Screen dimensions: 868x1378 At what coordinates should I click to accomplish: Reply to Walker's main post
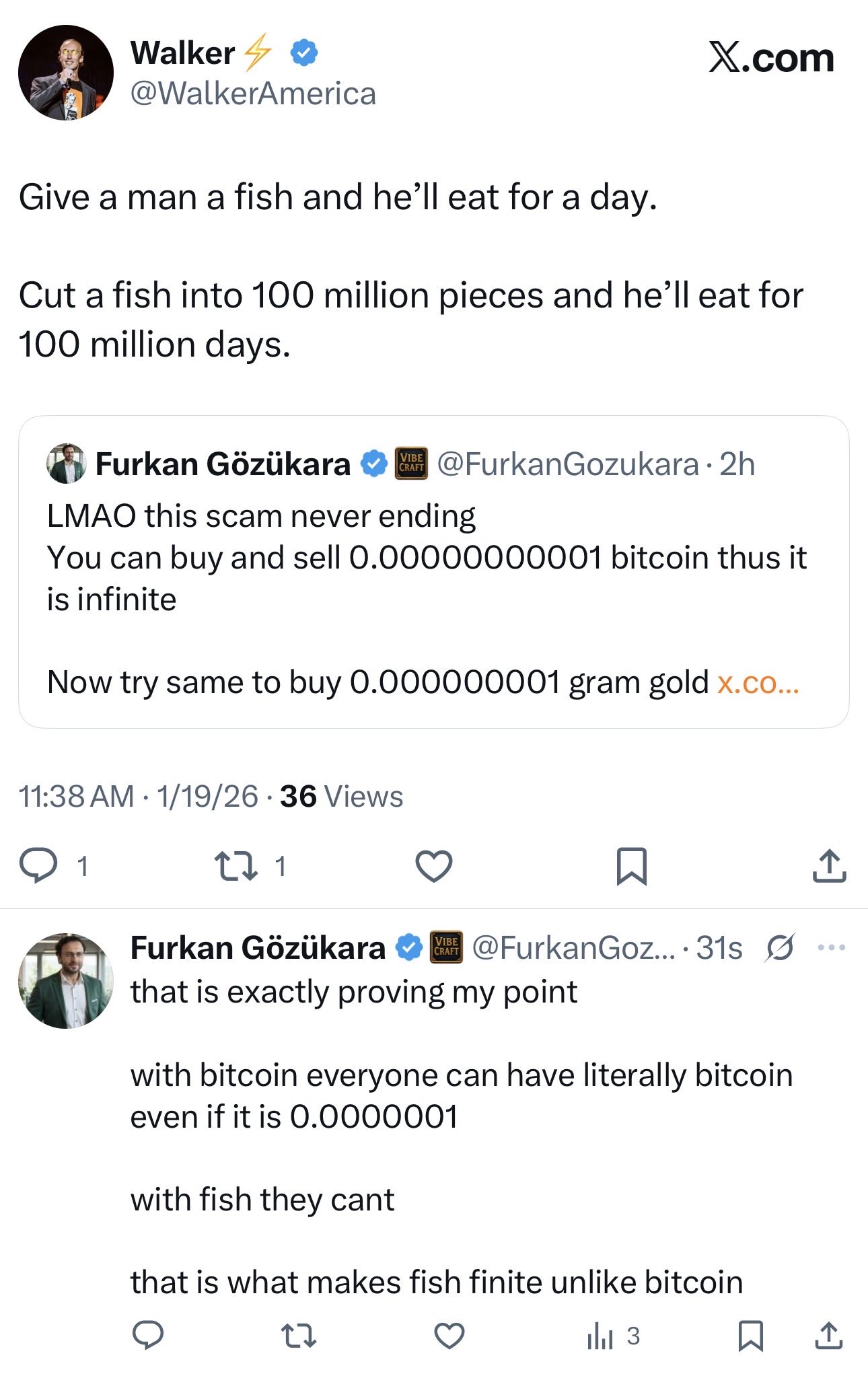tap(39, 865)
